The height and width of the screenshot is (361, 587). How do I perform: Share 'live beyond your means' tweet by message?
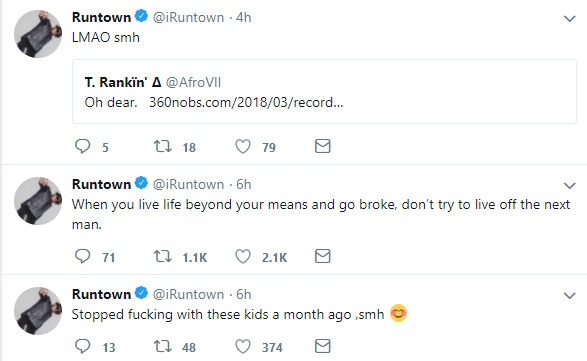(322, 257)
